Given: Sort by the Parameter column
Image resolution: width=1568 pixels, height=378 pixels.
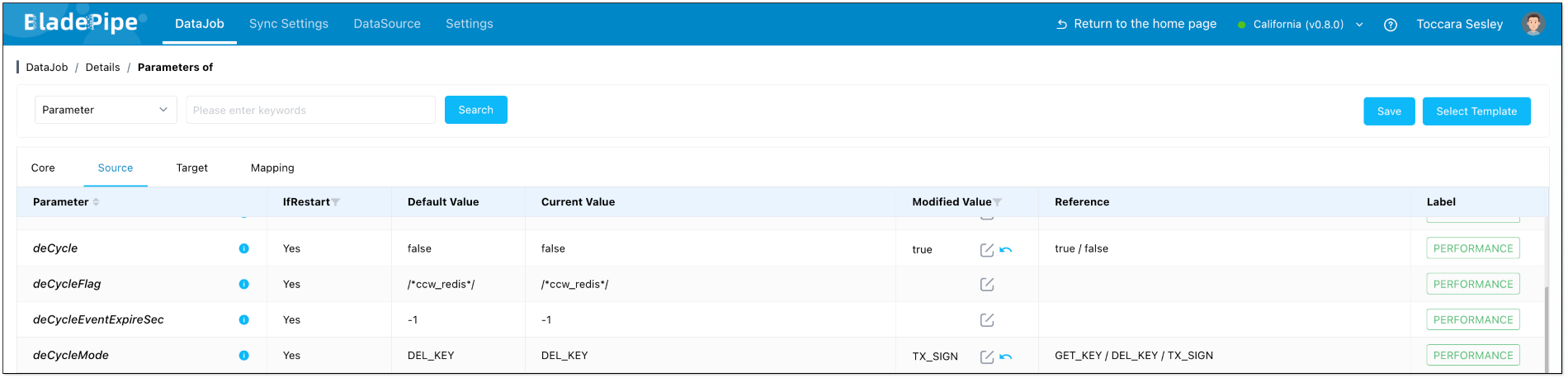Looking at the screenshot, I should pyautogui.click(x=96, y=202).
